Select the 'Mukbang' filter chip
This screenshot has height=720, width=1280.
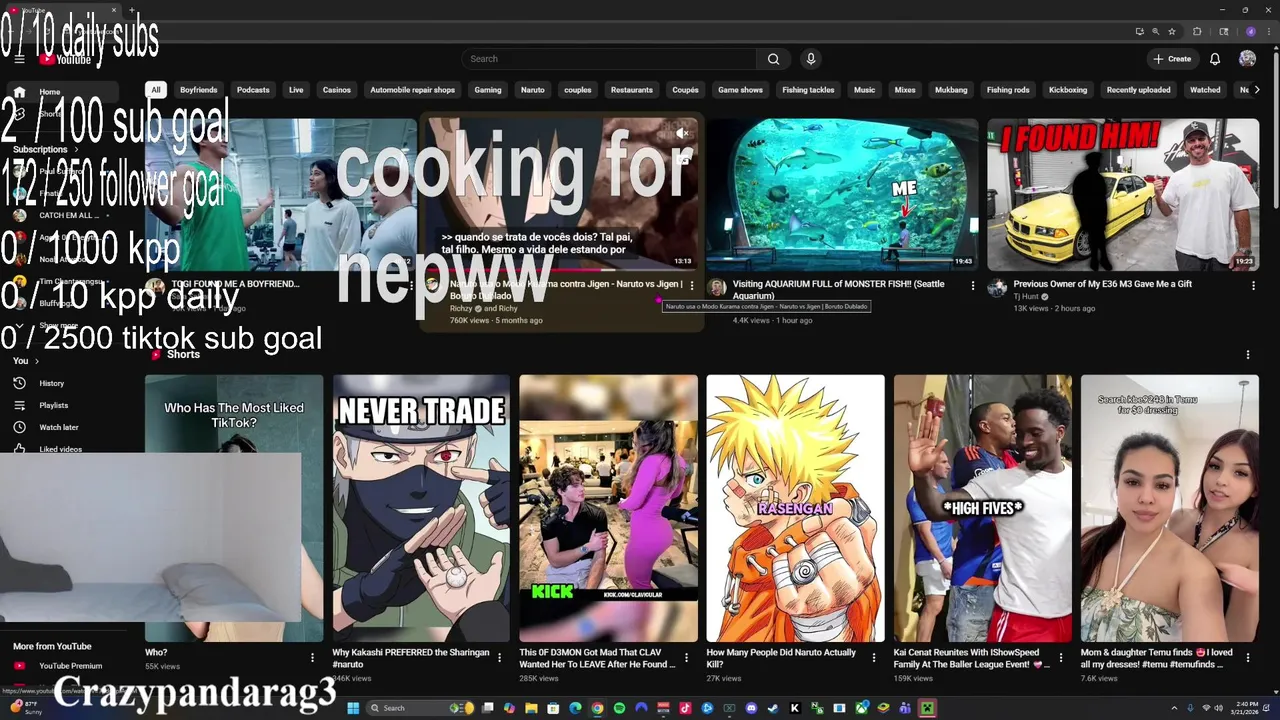[x=951, y=90]
